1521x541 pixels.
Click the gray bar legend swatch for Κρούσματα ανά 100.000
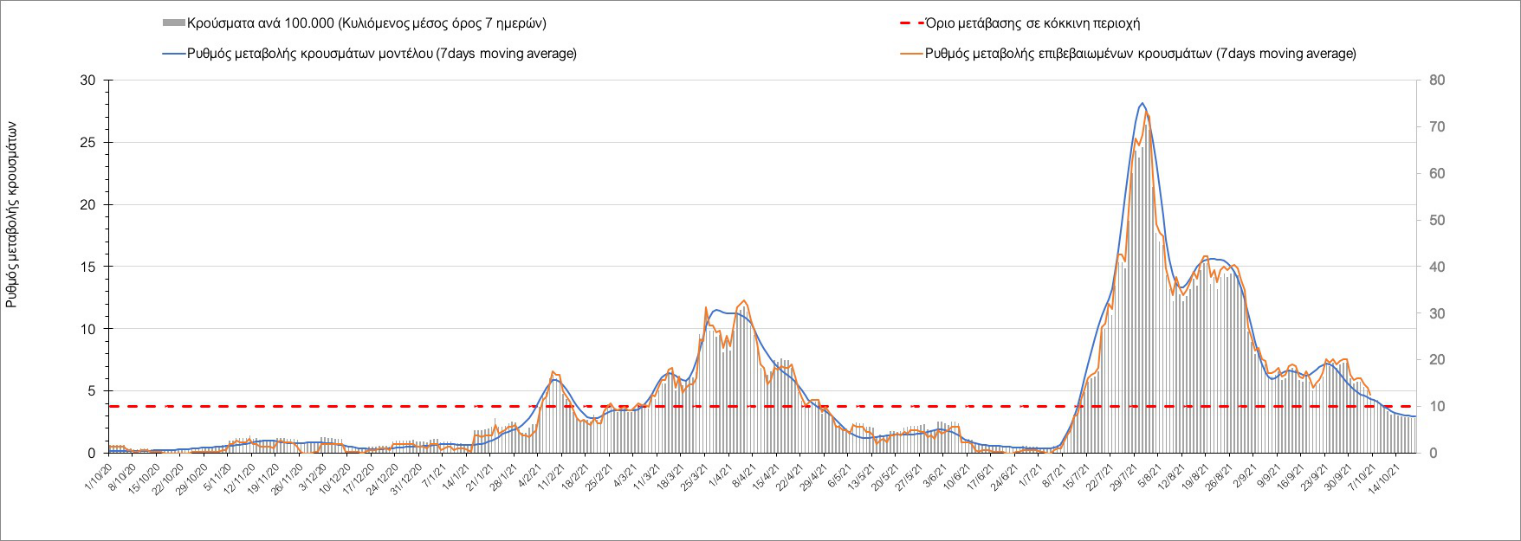pyautogui.click(x=172, y=22)
